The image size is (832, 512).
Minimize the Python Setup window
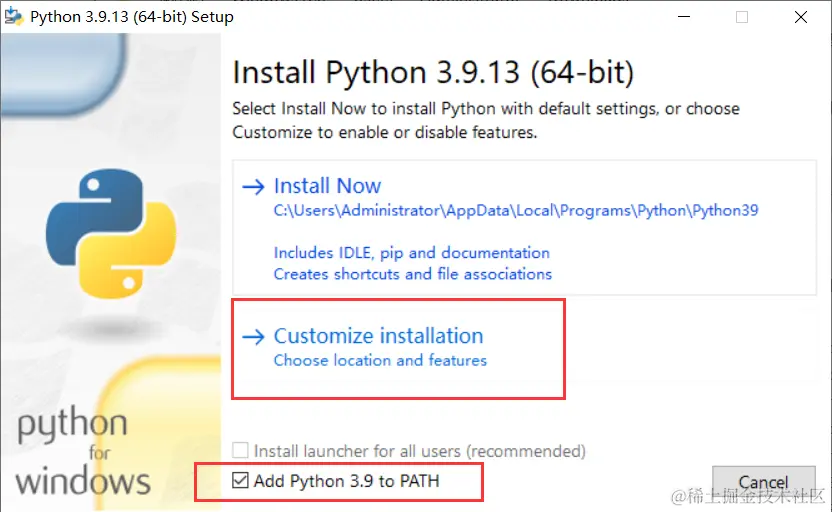click(x=684, y=17)
